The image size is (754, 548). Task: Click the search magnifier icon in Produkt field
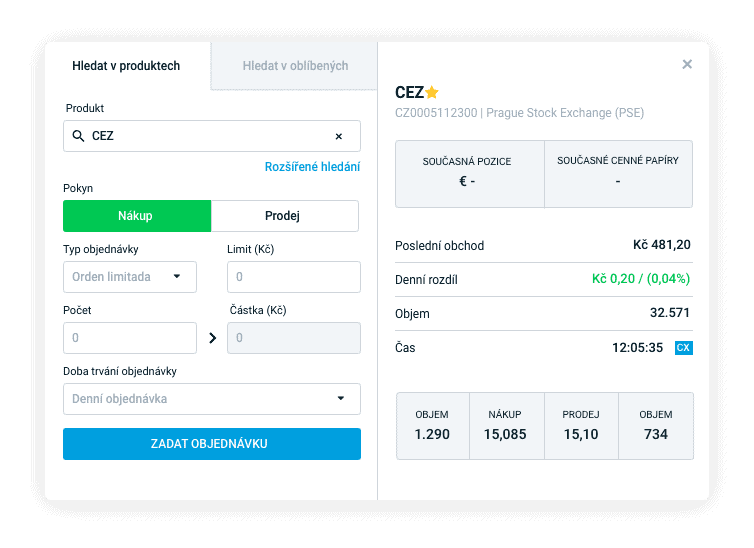tap(78, 136)
